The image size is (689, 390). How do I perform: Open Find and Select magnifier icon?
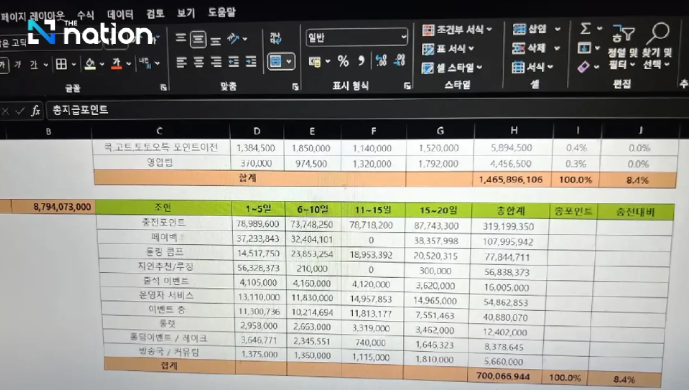(660, 33)
